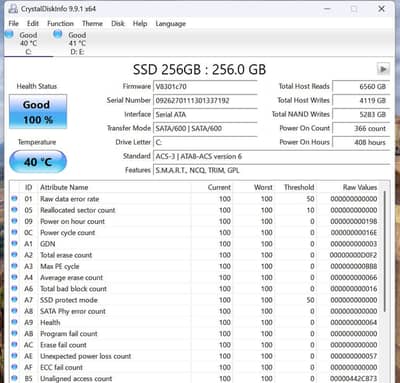This screenshot has width=400, height=383.
Task: Click the CrystalDiskInfo title bar icon
Action: pos(13,9)
